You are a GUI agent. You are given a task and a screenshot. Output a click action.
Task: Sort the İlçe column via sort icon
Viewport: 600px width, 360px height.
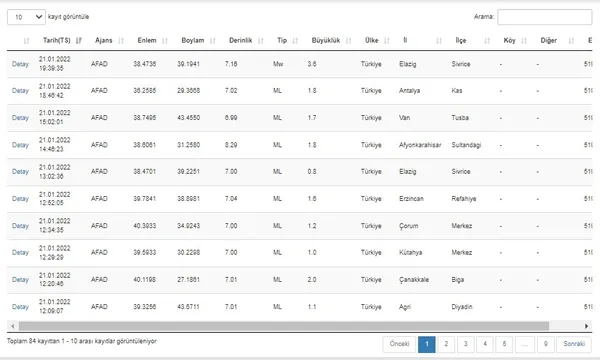pos(487,41)
